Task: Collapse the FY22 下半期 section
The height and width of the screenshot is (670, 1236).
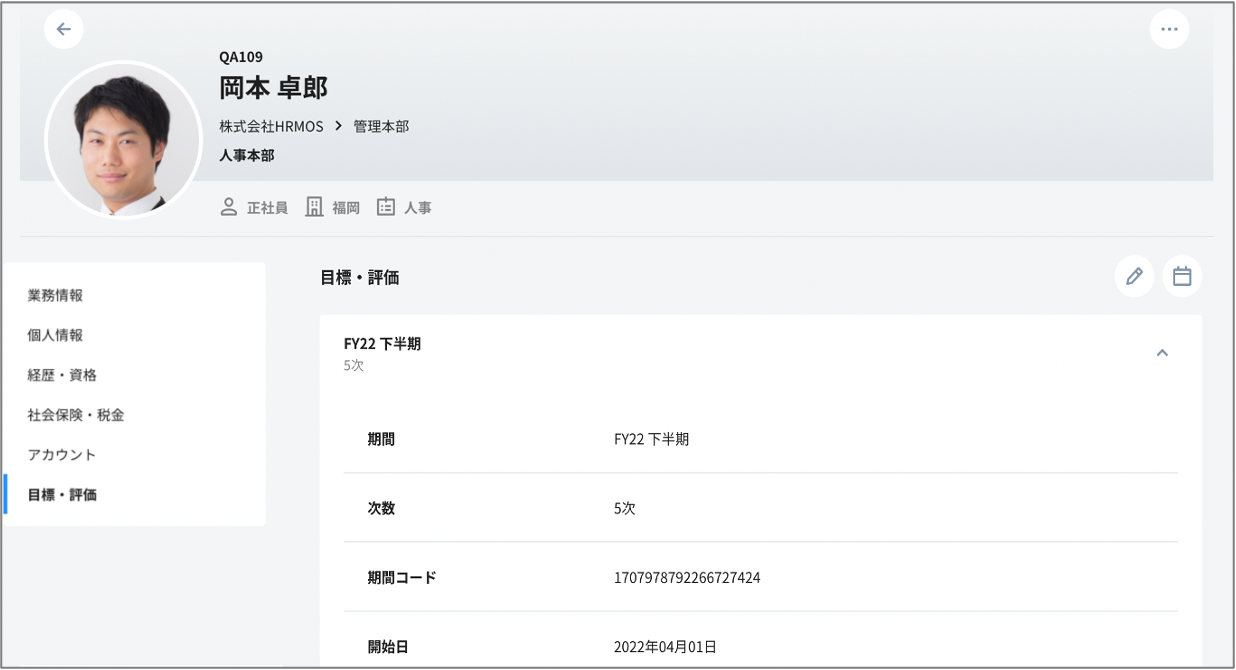Action: click(1162, 353)
